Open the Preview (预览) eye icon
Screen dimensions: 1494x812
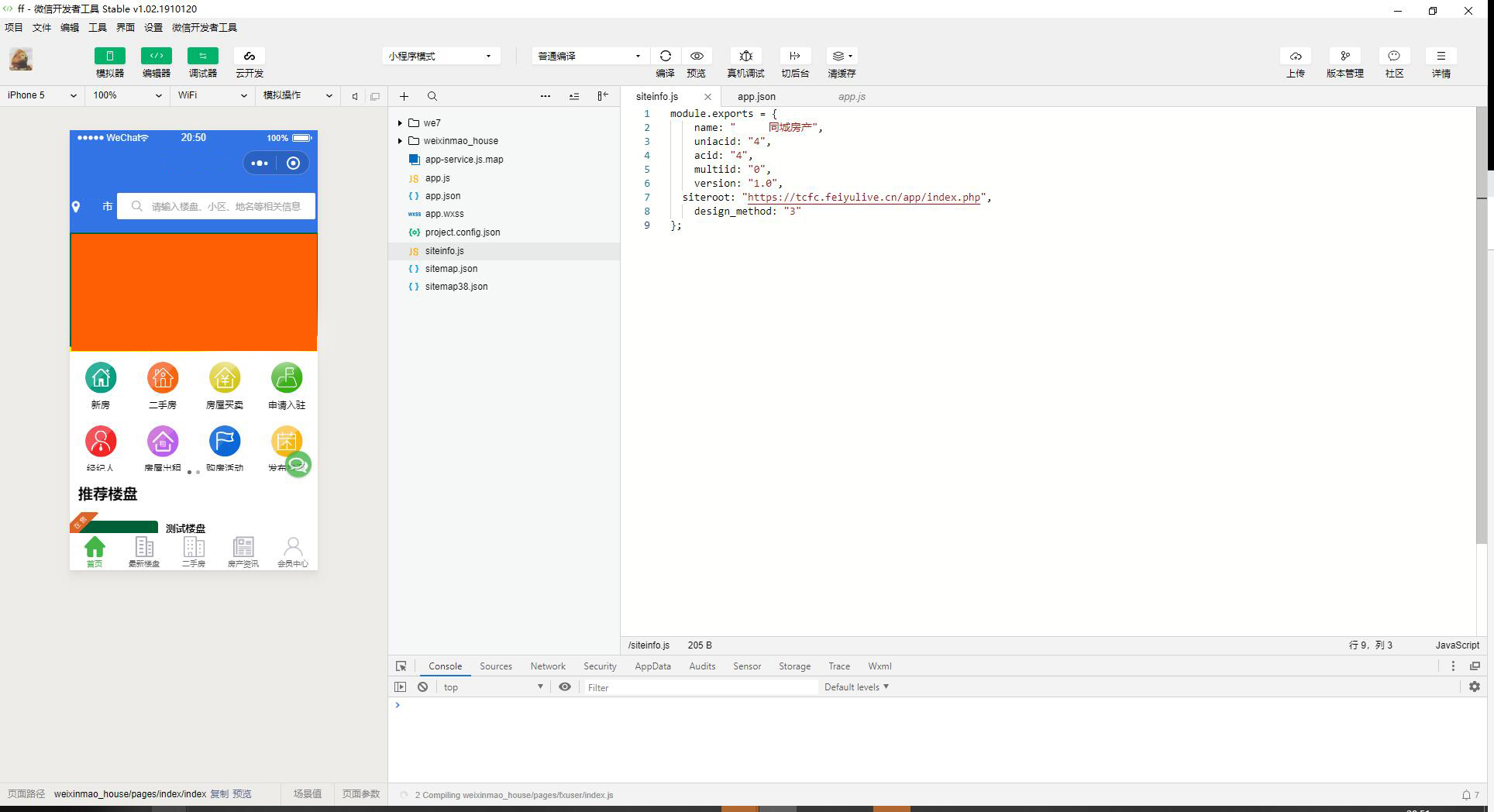click(x=697, y=56)
